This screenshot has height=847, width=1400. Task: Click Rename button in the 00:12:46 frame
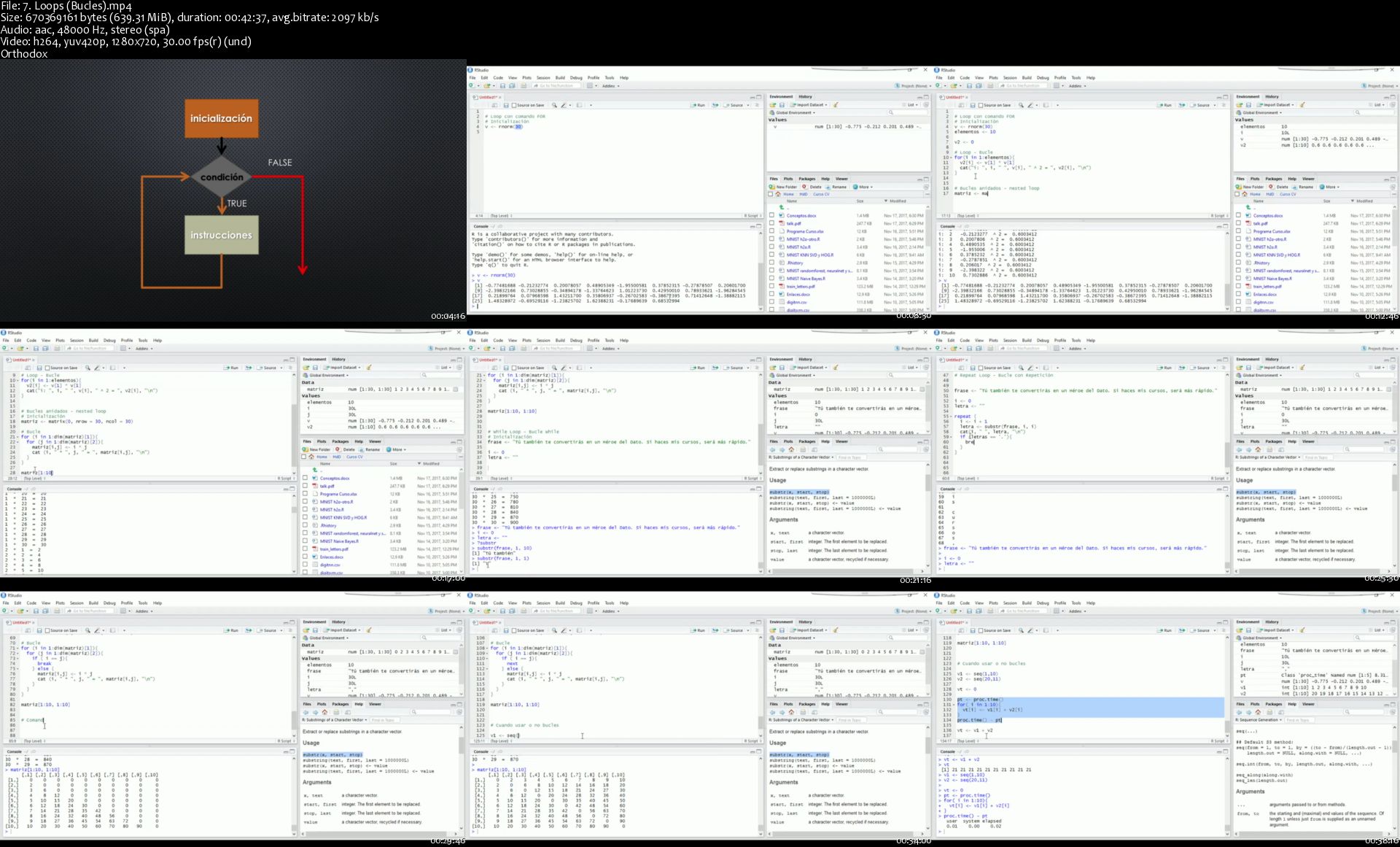coord(1303,187)
